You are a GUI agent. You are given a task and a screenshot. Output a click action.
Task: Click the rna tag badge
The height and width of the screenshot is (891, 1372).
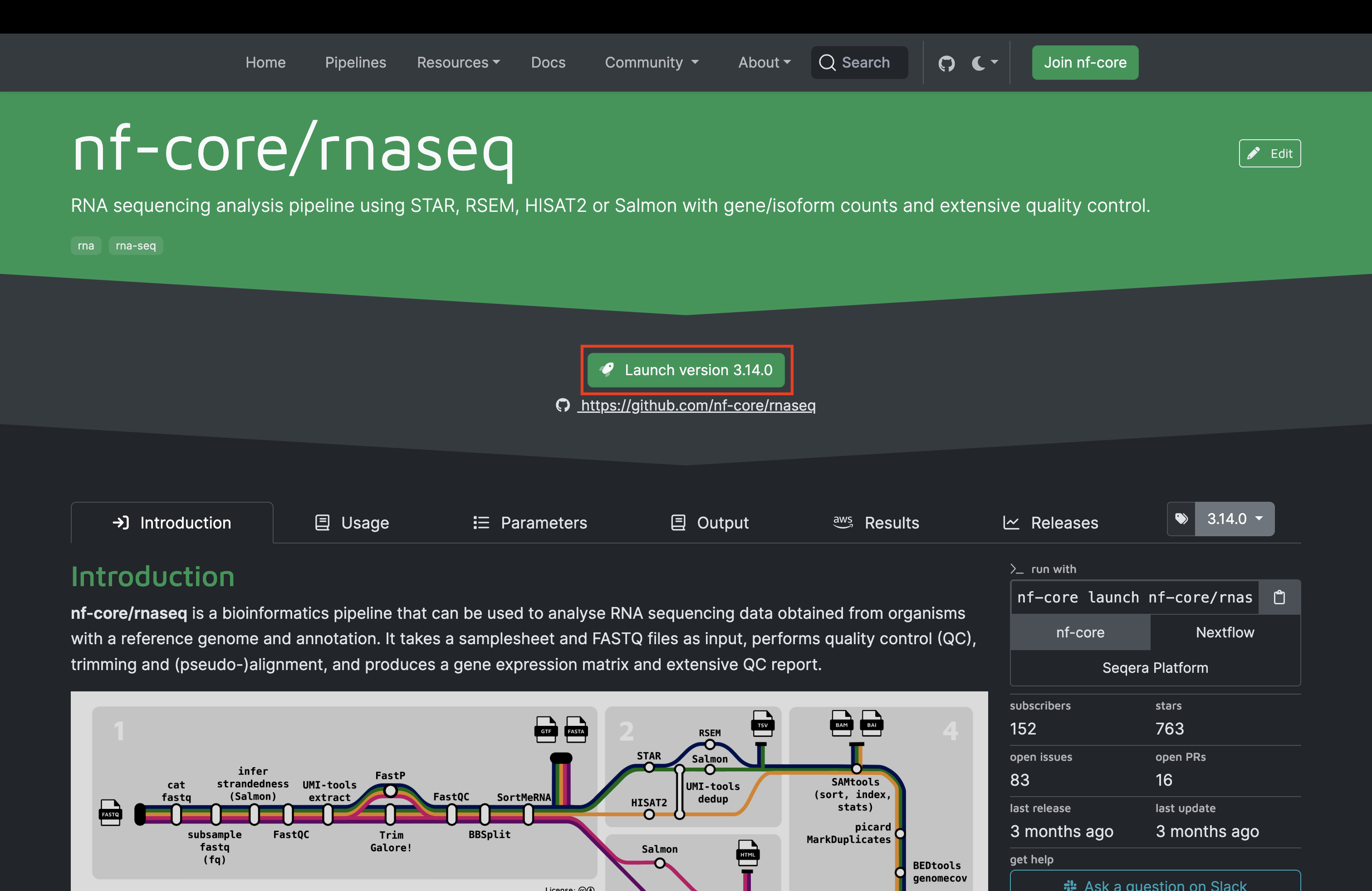[x=86, y=245]
